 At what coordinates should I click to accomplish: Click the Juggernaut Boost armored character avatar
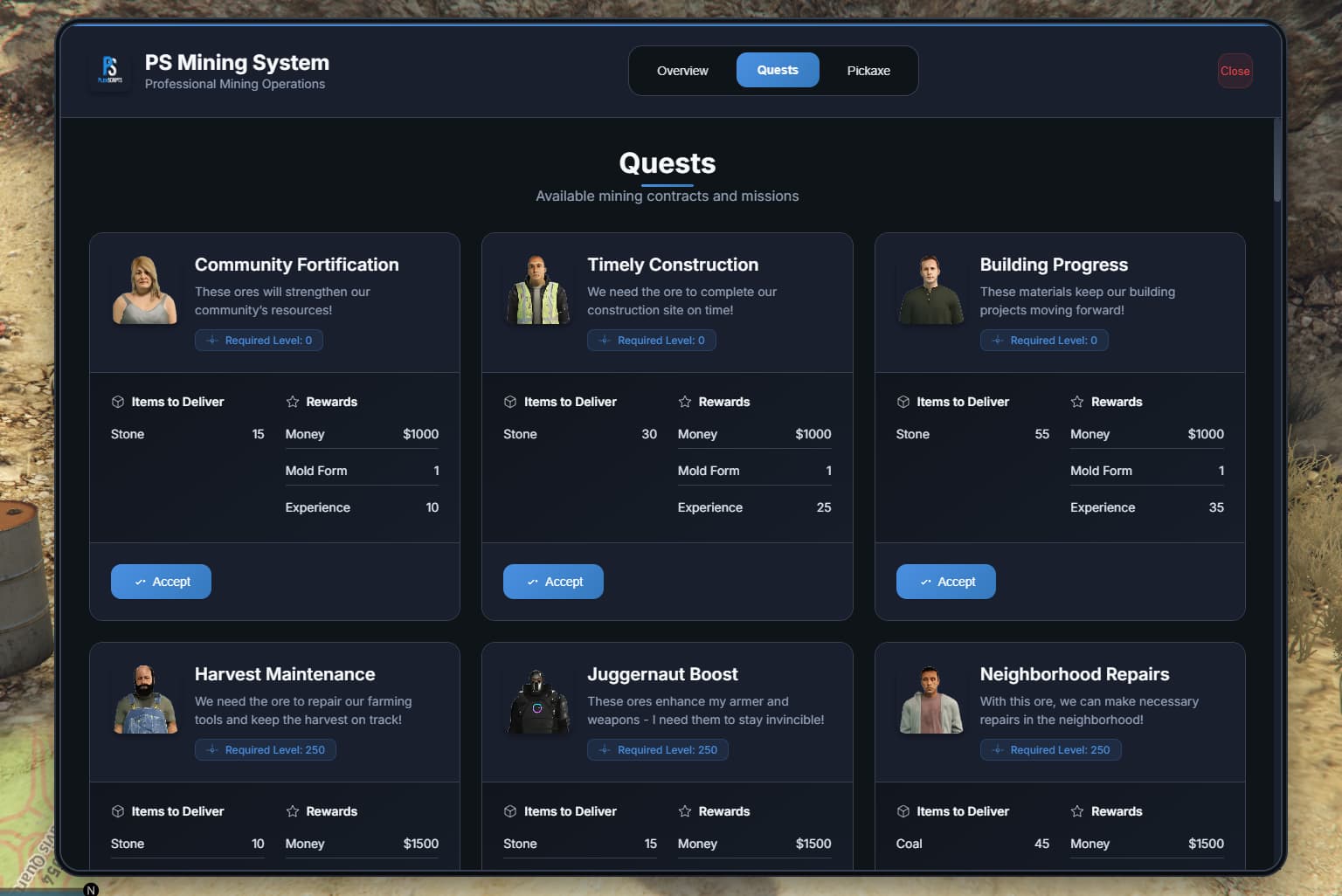[537, 700]
